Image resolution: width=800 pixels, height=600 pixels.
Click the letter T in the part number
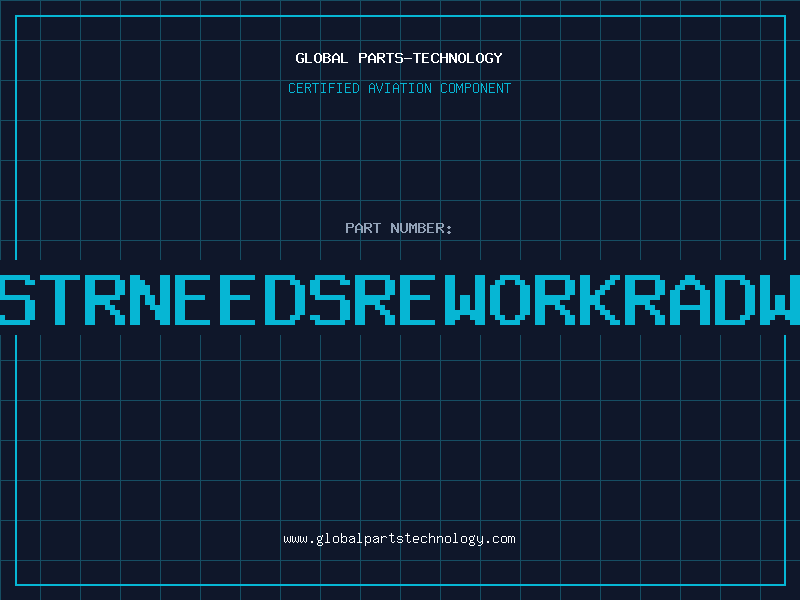point(60,299)
